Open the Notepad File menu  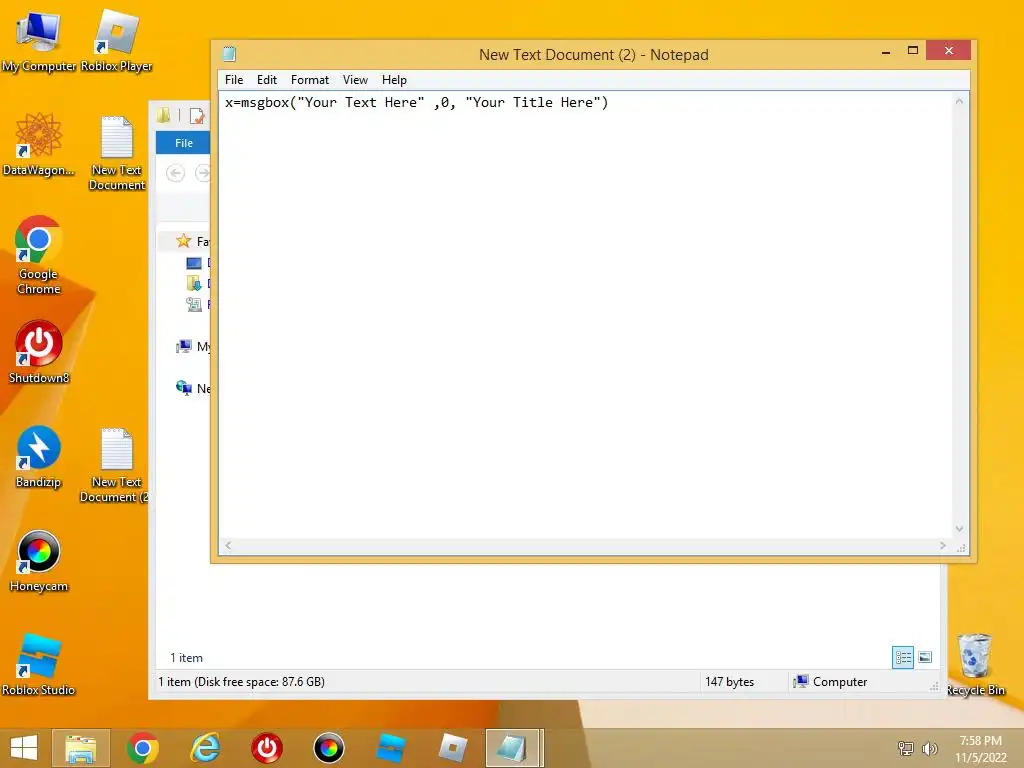coord(234,80)
